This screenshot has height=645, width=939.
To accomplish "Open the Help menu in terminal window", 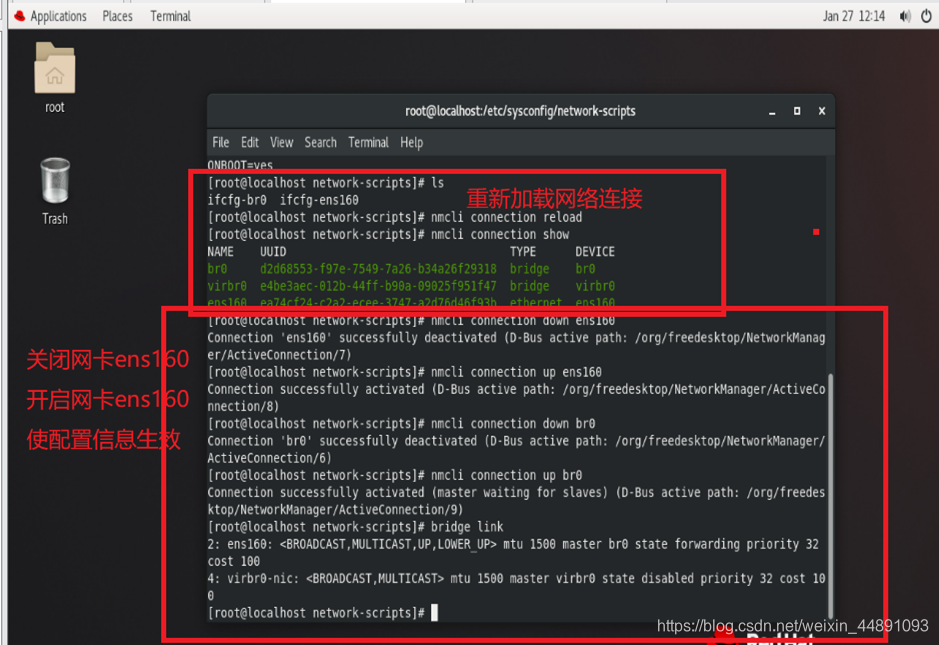I will coord(411,143).
